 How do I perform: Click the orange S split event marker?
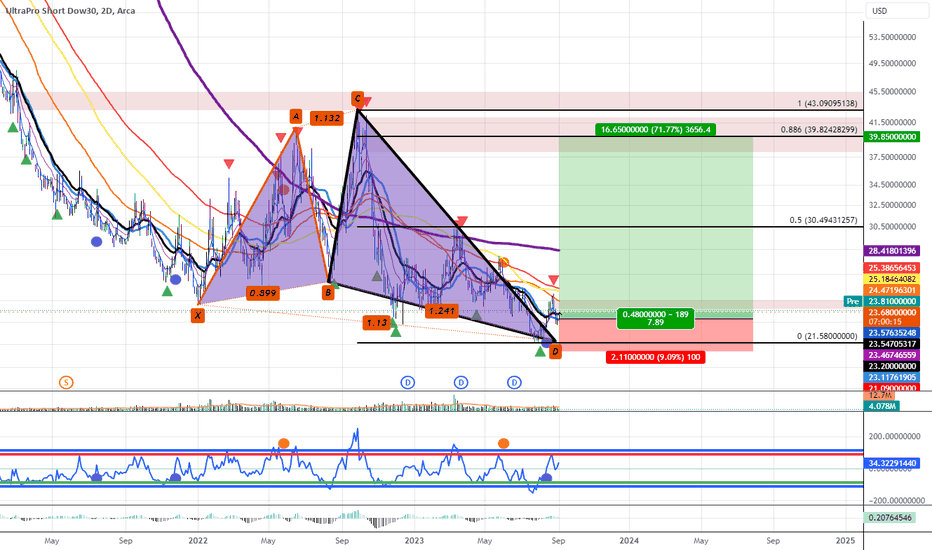pos(66,382)
